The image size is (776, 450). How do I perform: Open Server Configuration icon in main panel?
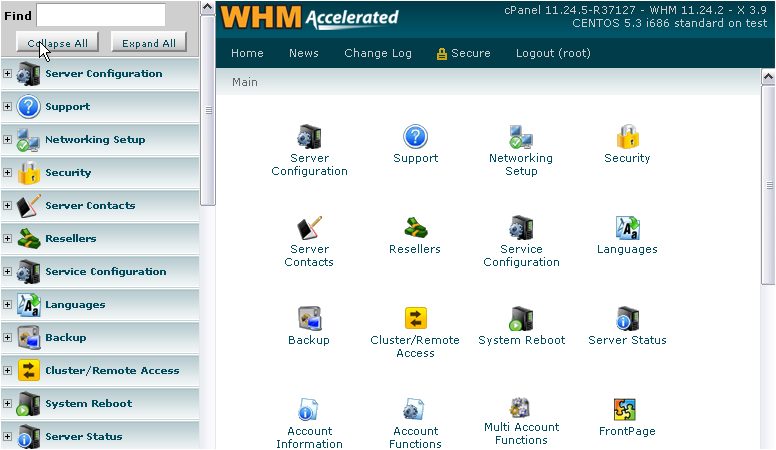click(309, 137)
